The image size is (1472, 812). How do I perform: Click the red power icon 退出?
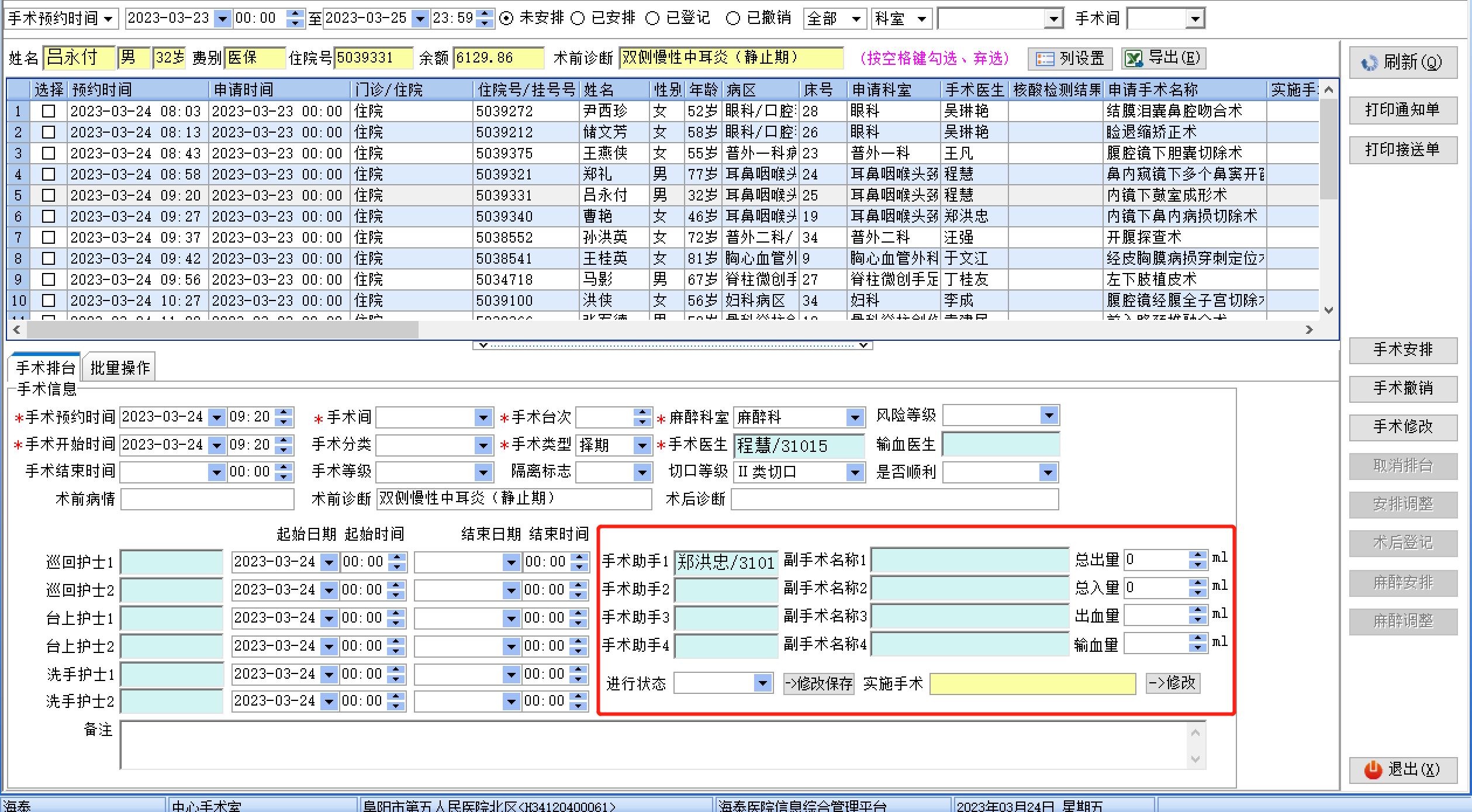(x=1373, y=769)
